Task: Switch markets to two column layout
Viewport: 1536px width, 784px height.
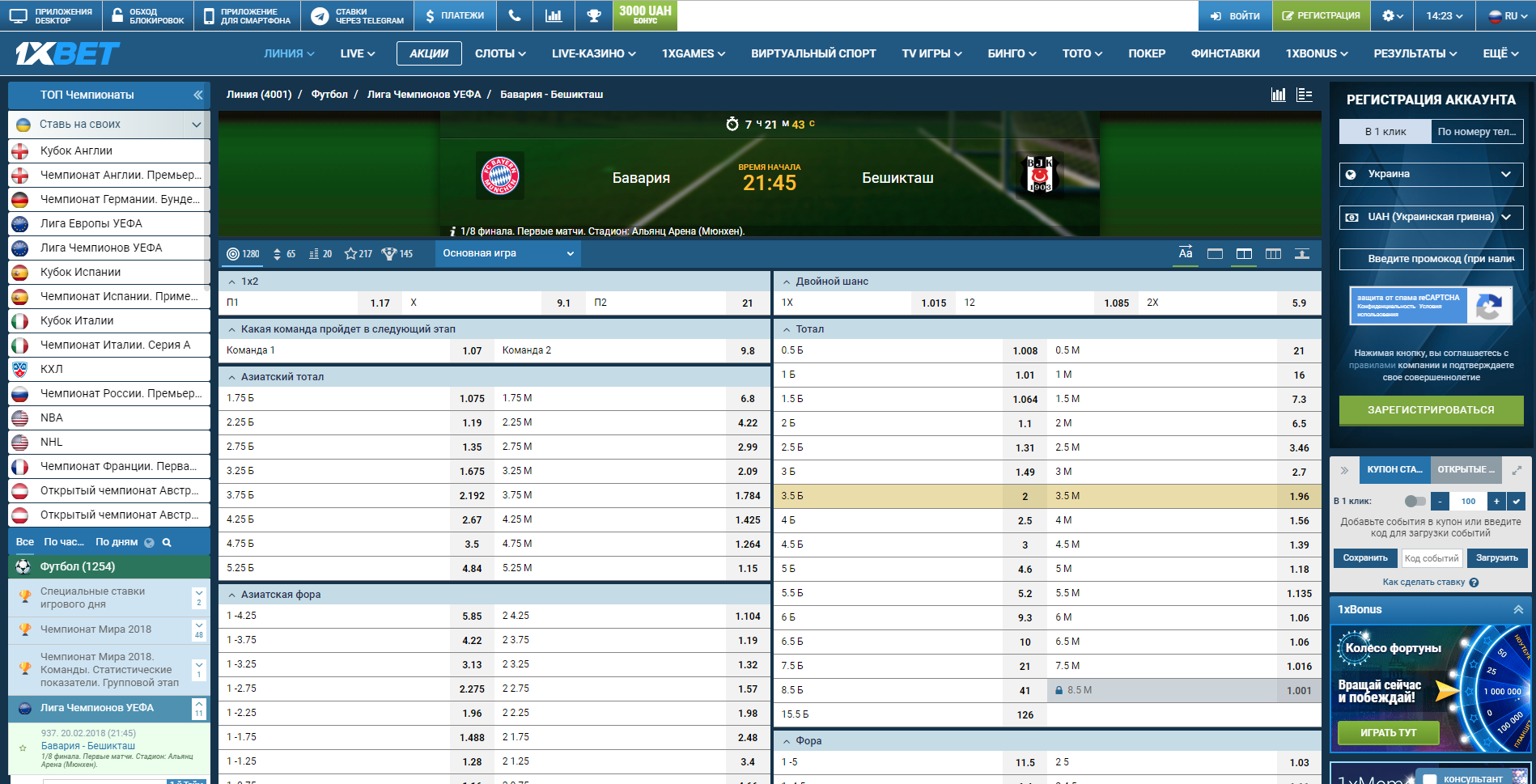Action: coord(1244,254)
